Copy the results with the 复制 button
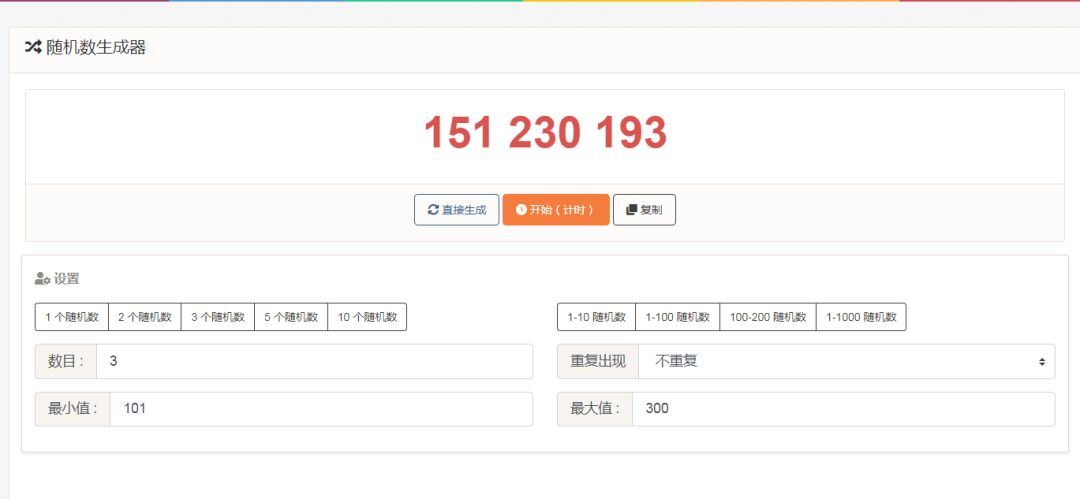This screenshot has height=499, width=1080. pyautogui.click(x=644, y=210)
